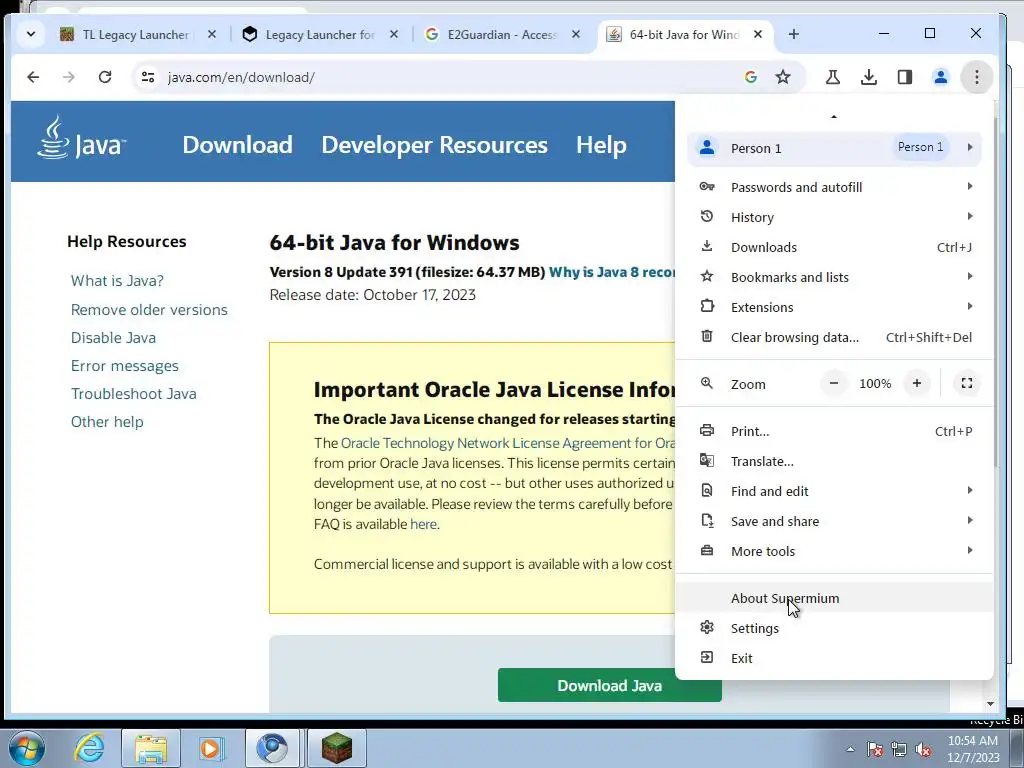Screen dimensions: 1024x768
Task: Open Remove older versions link
Action: pos(149,310)
